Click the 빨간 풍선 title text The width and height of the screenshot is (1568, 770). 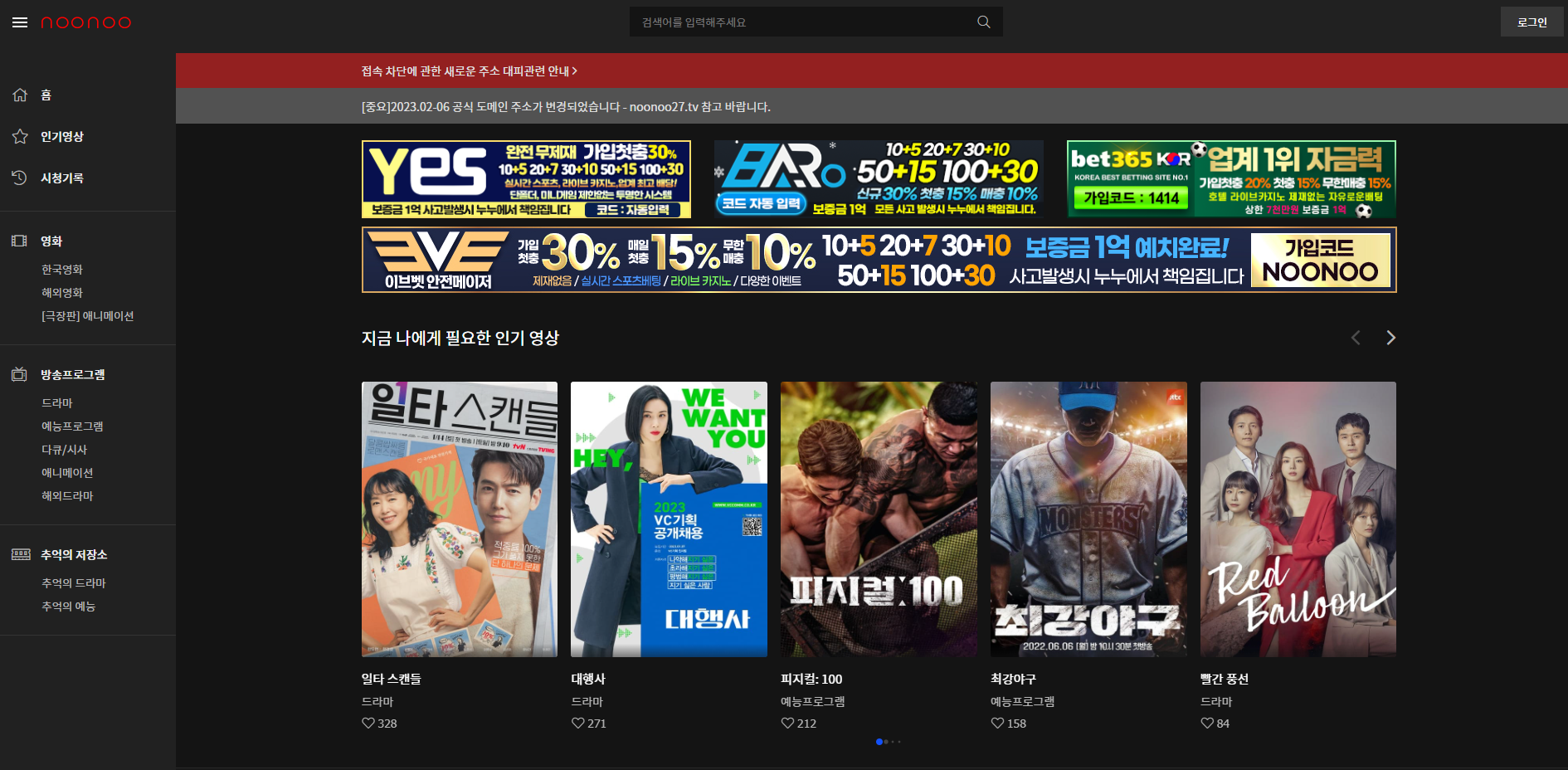[1225, 679]
